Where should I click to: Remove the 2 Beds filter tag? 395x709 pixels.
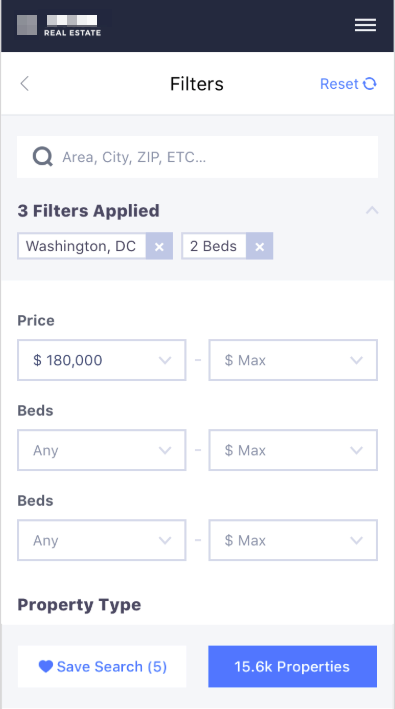tap(259, 246)
